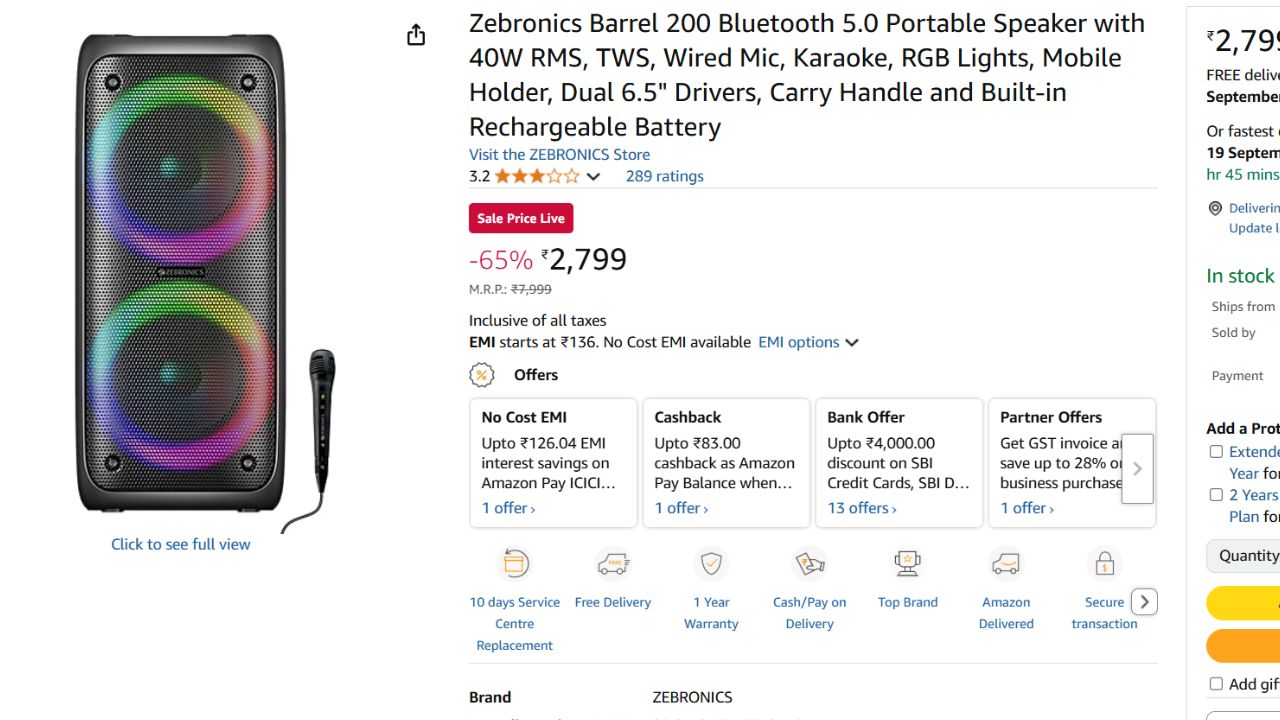
Task: Click the 10 days Service Centre Replacement icon
Action: click(515, 564)
